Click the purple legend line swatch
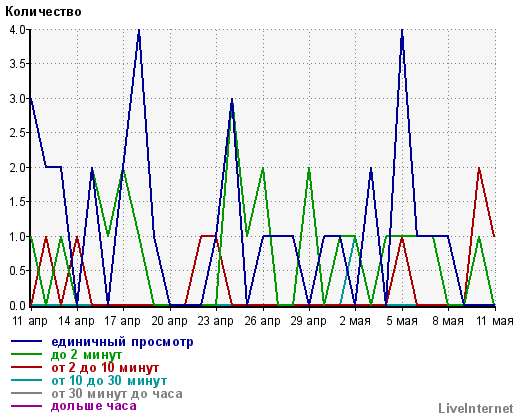 (x=26, y=406)
